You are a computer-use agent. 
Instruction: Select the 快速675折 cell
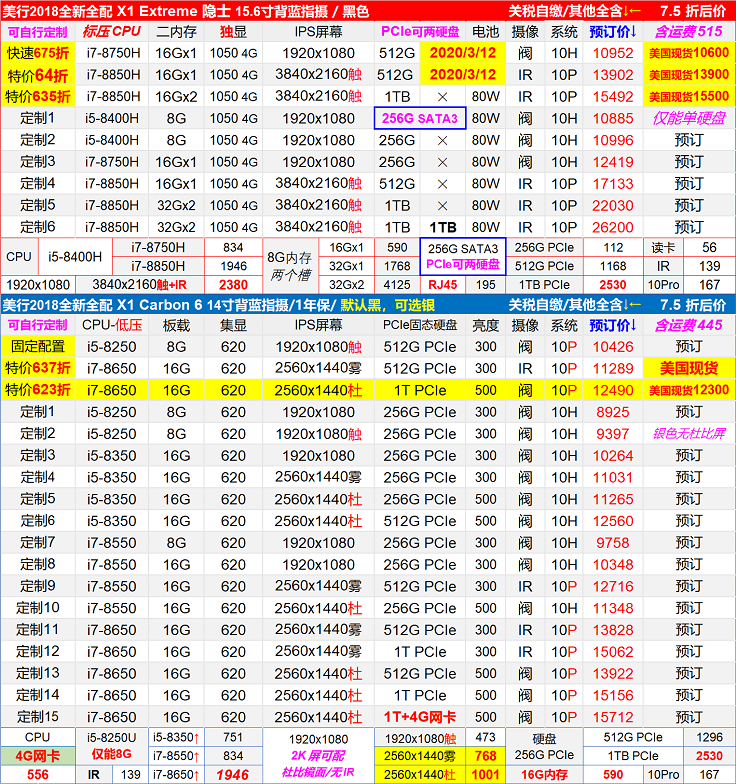coord(37,53)
